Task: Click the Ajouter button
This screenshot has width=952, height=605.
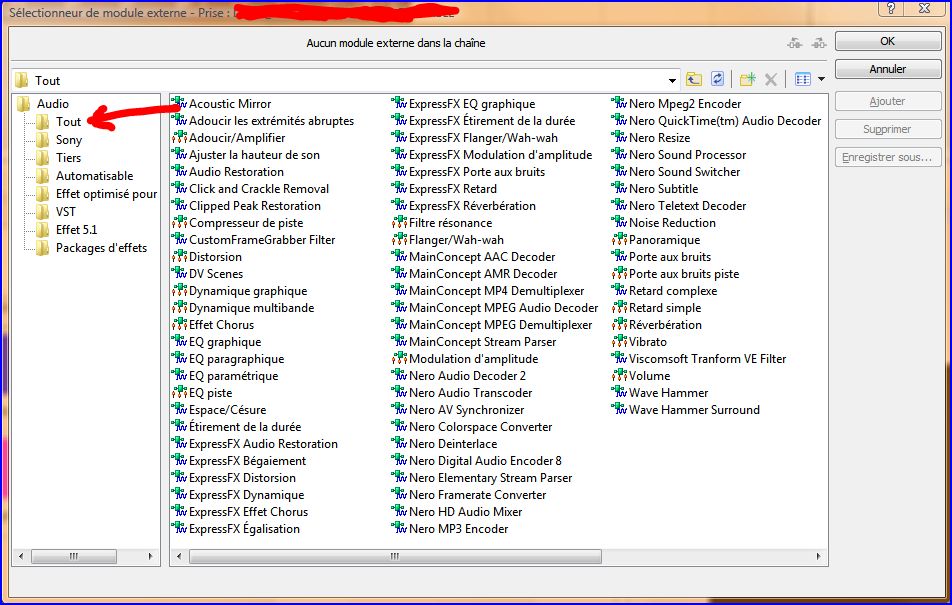Action: pyautogui.click(x=888, y=101)
